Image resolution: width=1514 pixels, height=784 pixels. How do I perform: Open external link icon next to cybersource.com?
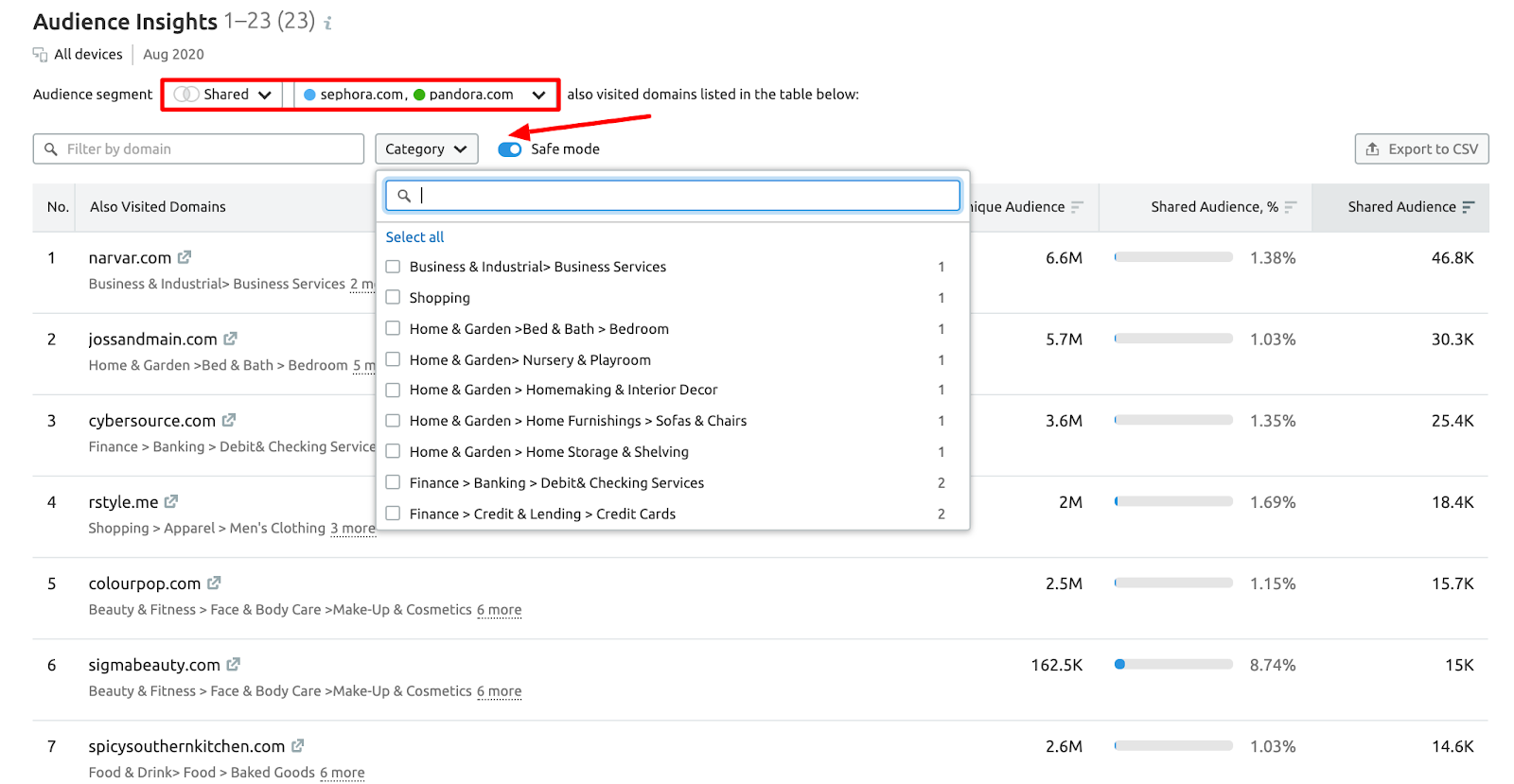[229, 420]
